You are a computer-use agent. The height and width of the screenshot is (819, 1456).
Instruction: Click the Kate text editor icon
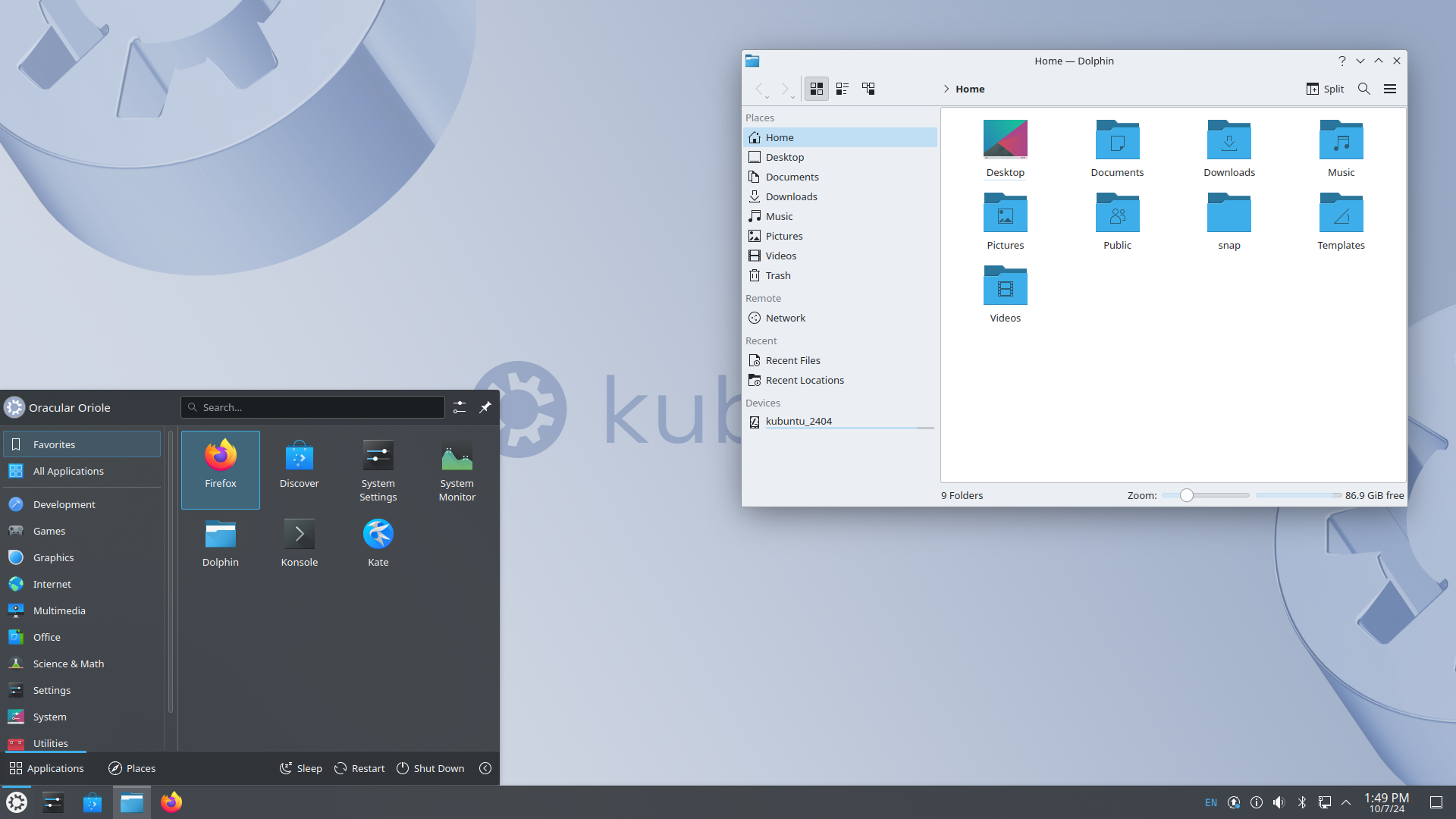(378, 534)
